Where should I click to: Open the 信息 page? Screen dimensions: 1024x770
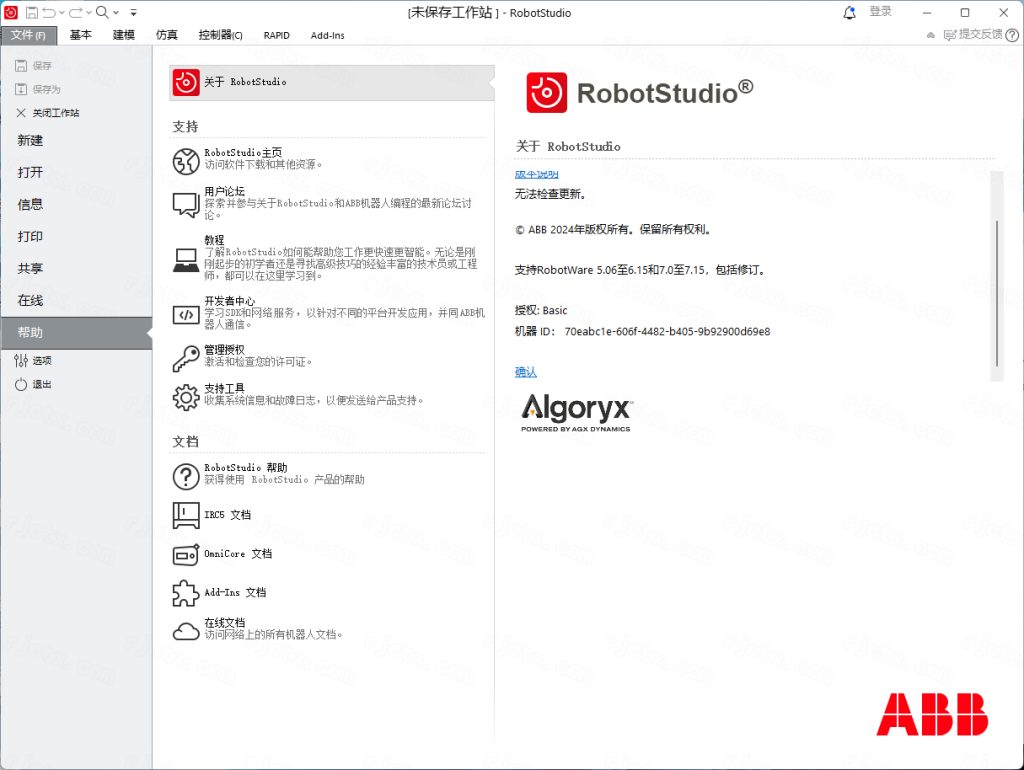[x=30, y=204]
